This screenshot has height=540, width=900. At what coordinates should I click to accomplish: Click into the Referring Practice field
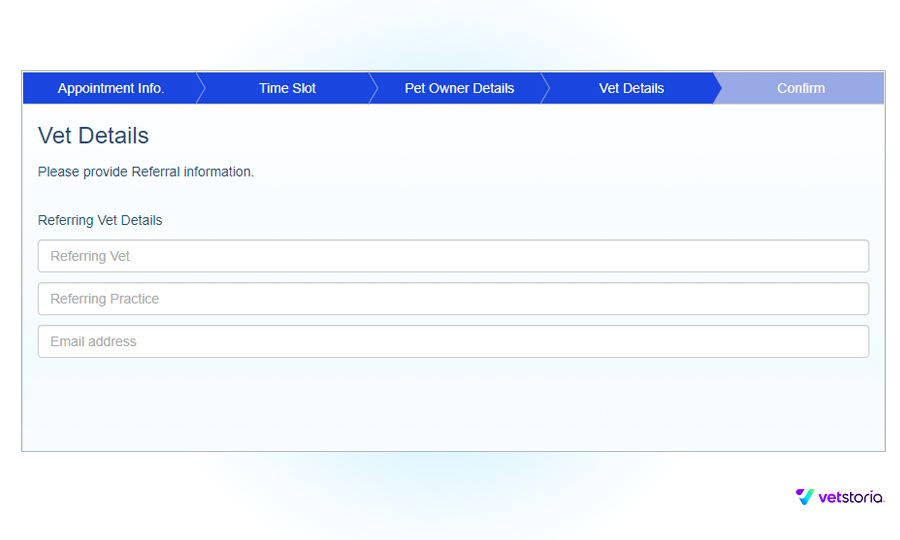tap(453, 299)
